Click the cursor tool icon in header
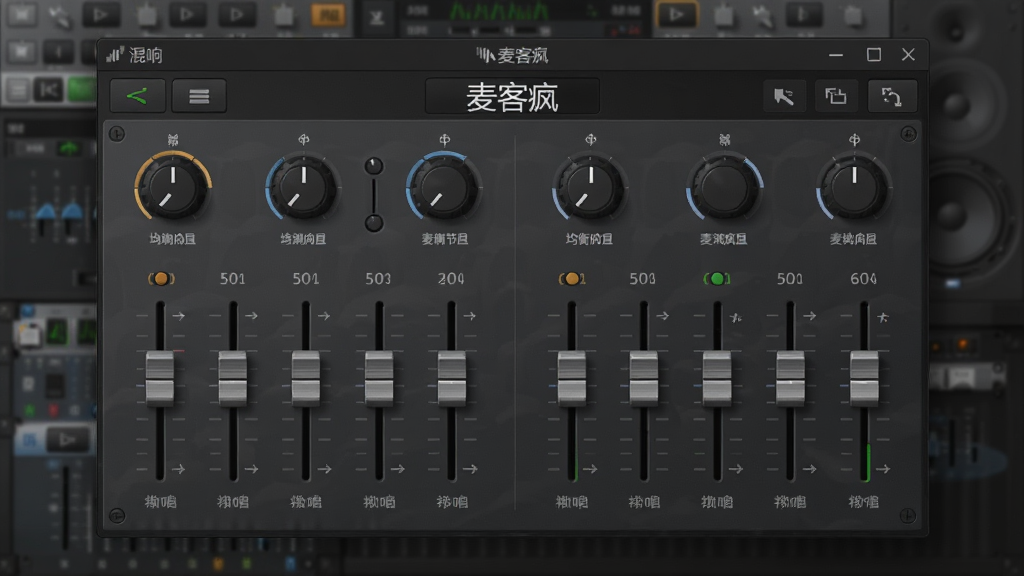 (784, 97)
